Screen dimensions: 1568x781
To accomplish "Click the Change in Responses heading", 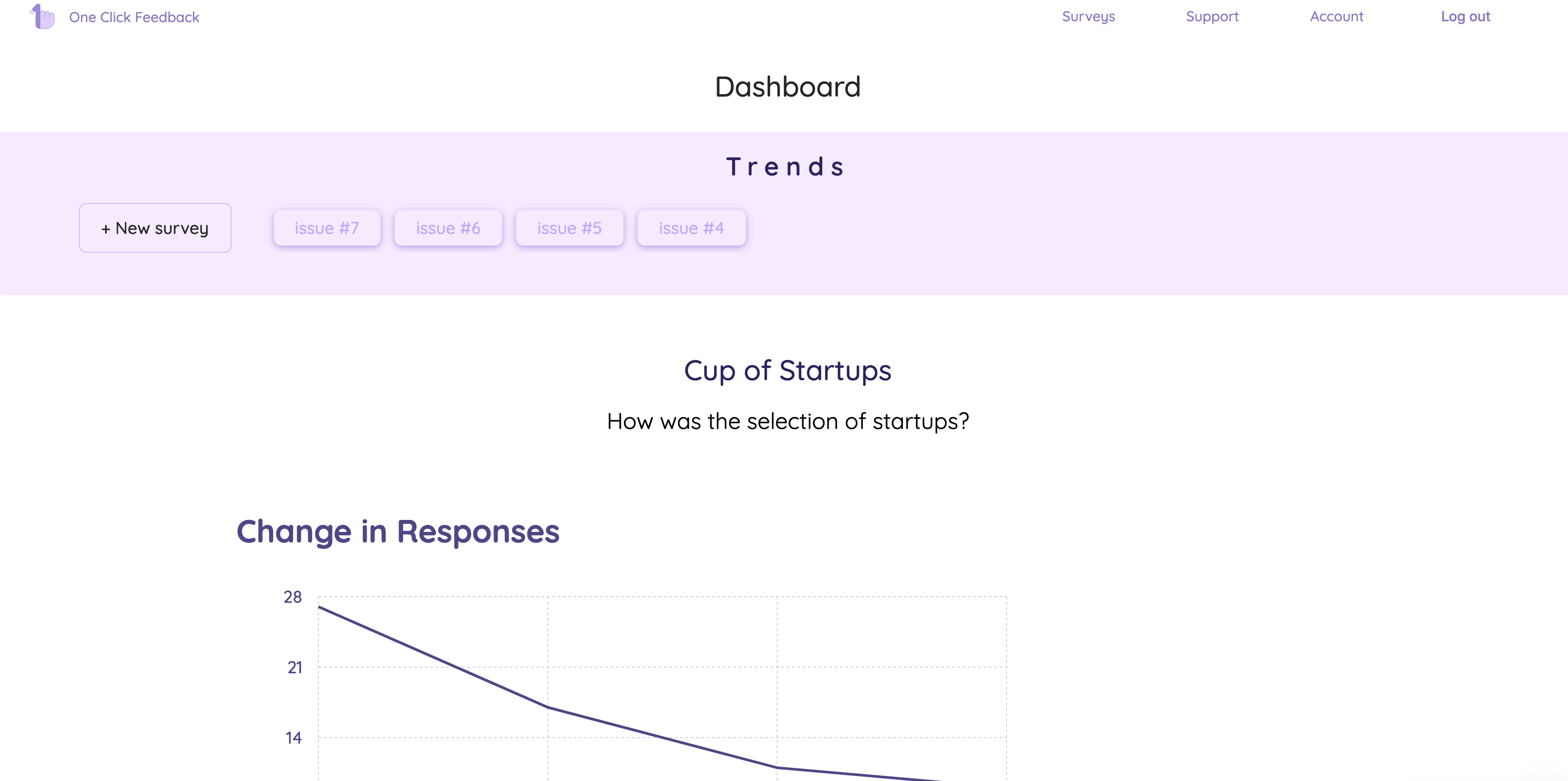I will 397,531.
